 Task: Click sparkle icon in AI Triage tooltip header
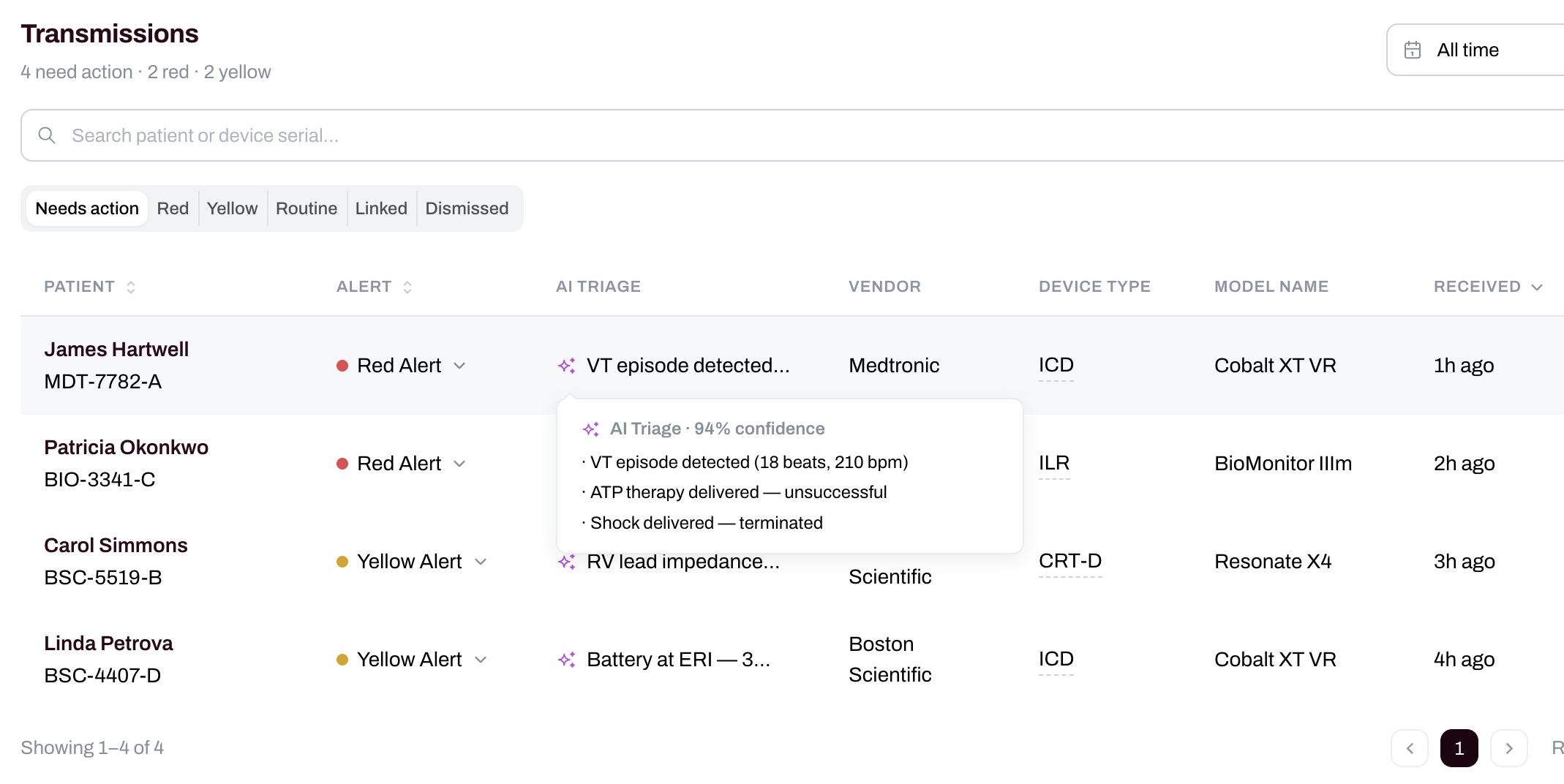point(591,429)
